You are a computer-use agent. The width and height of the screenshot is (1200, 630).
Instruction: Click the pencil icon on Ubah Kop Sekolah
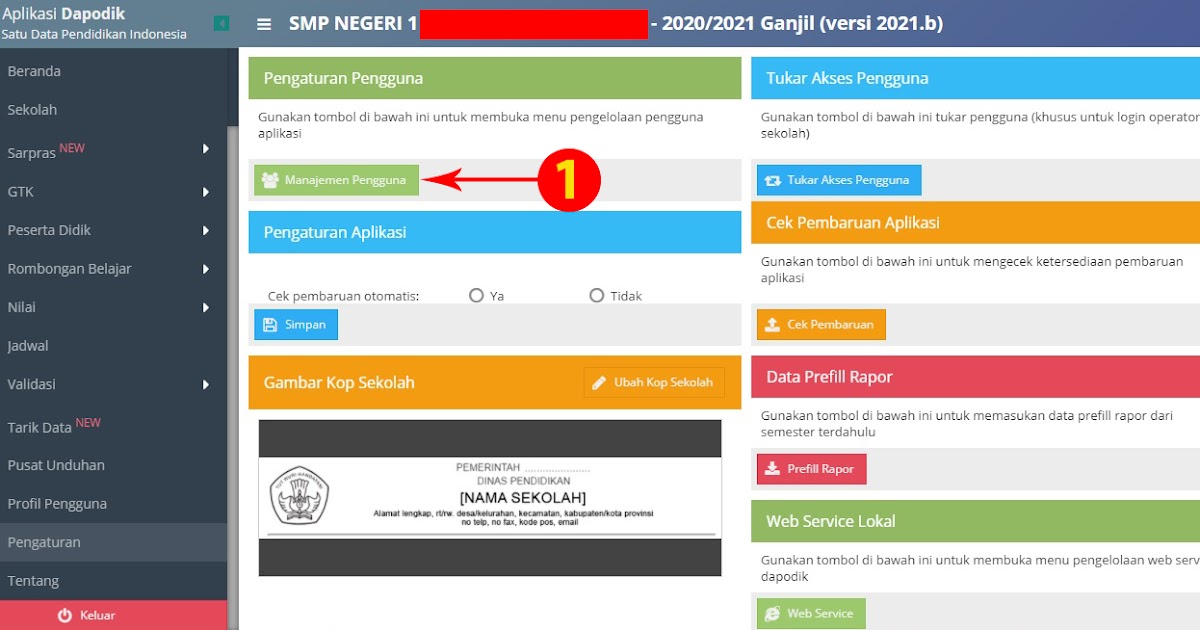(599, 382)
